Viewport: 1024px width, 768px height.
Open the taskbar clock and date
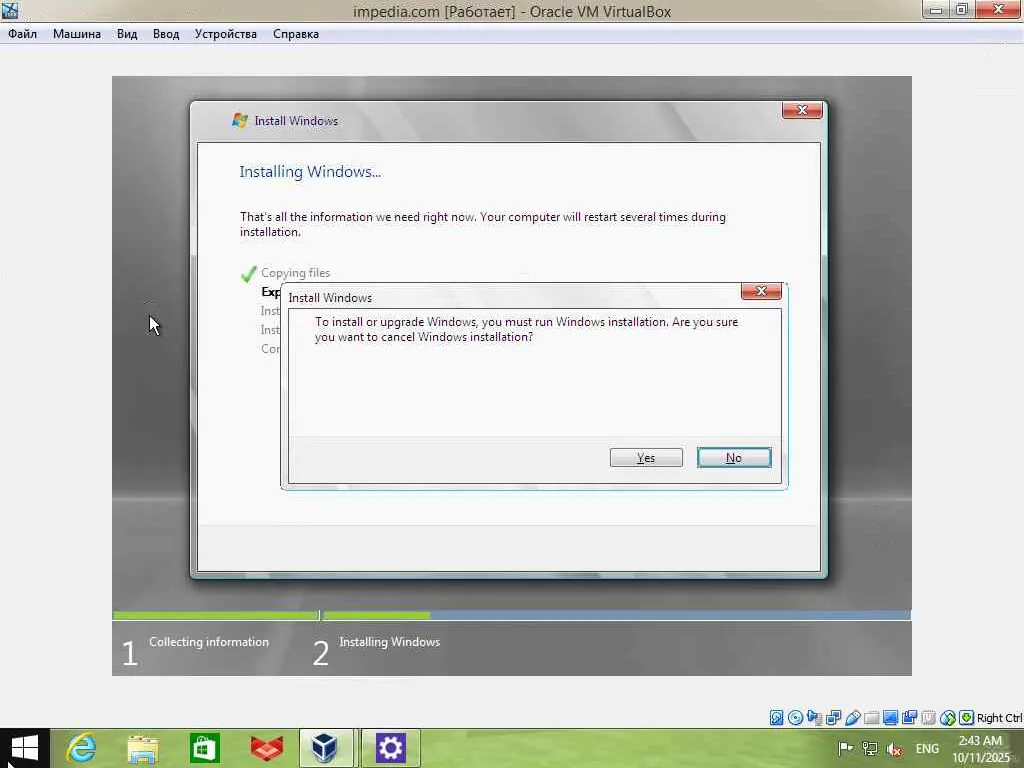click(980, 749)
